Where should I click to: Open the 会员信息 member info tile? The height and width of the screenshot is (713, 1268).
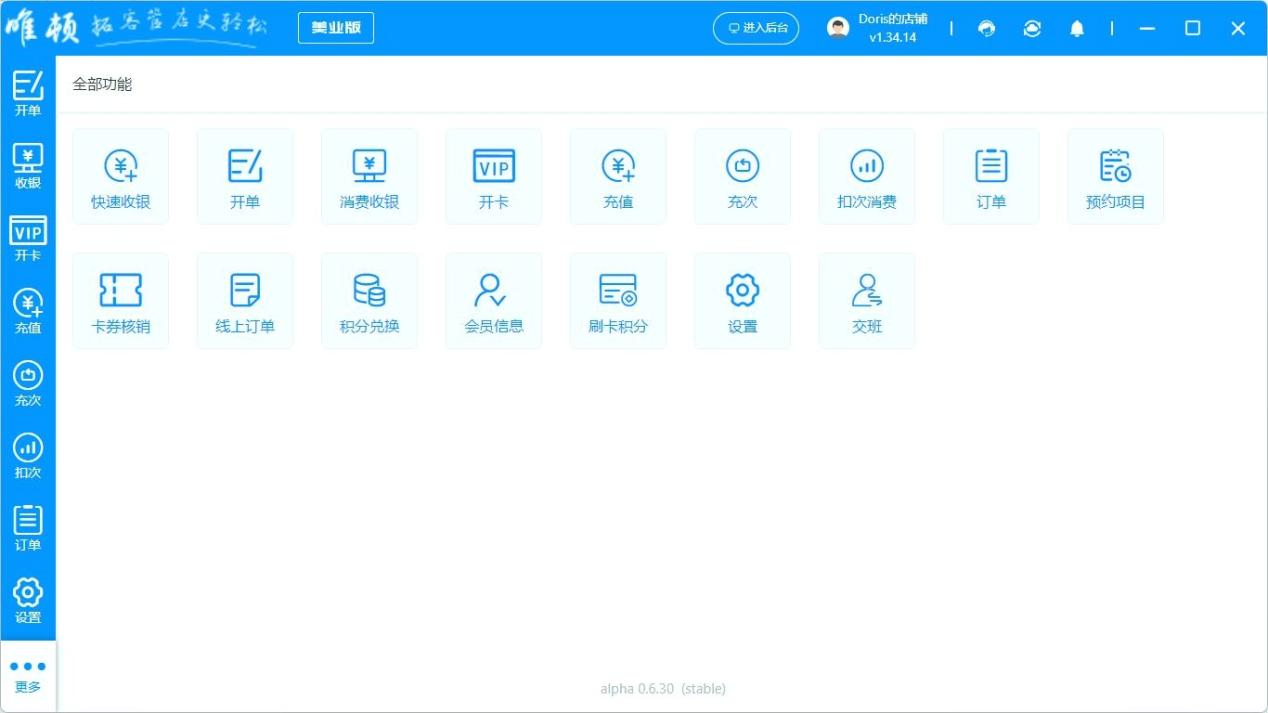pos(493,301)
